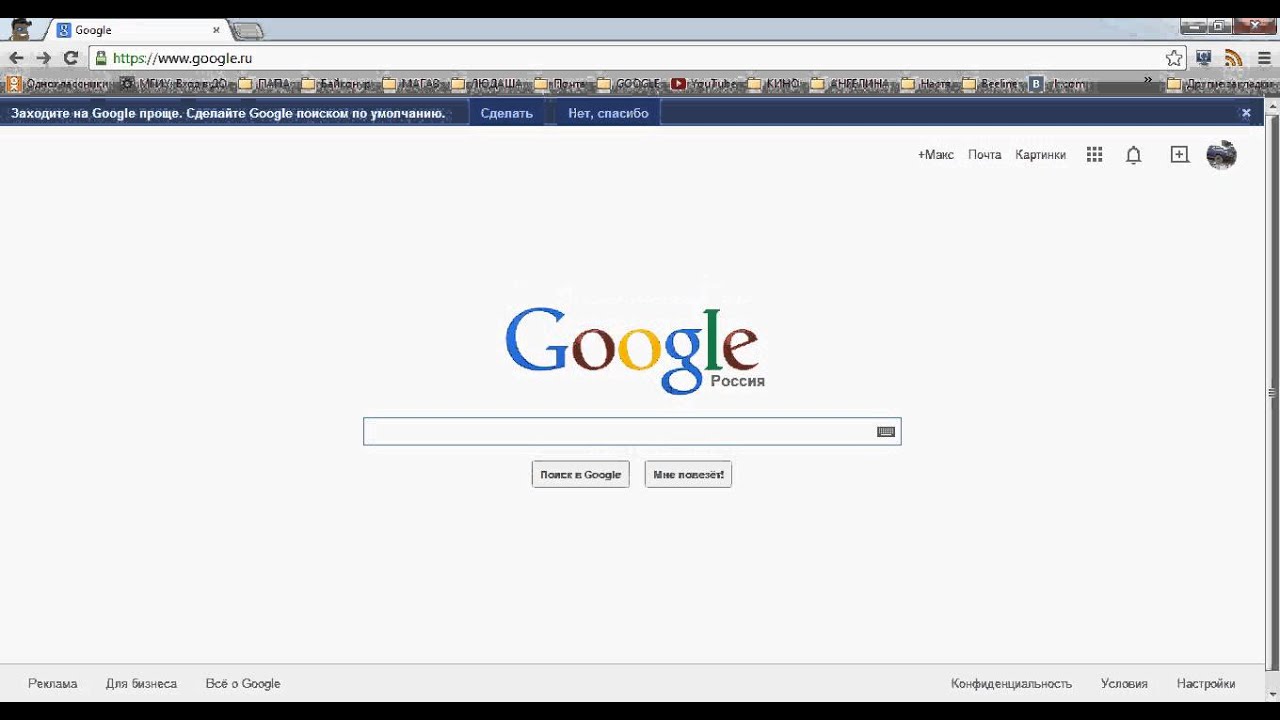Bookmark this page with the star icon

click(x=1174, y=58)
